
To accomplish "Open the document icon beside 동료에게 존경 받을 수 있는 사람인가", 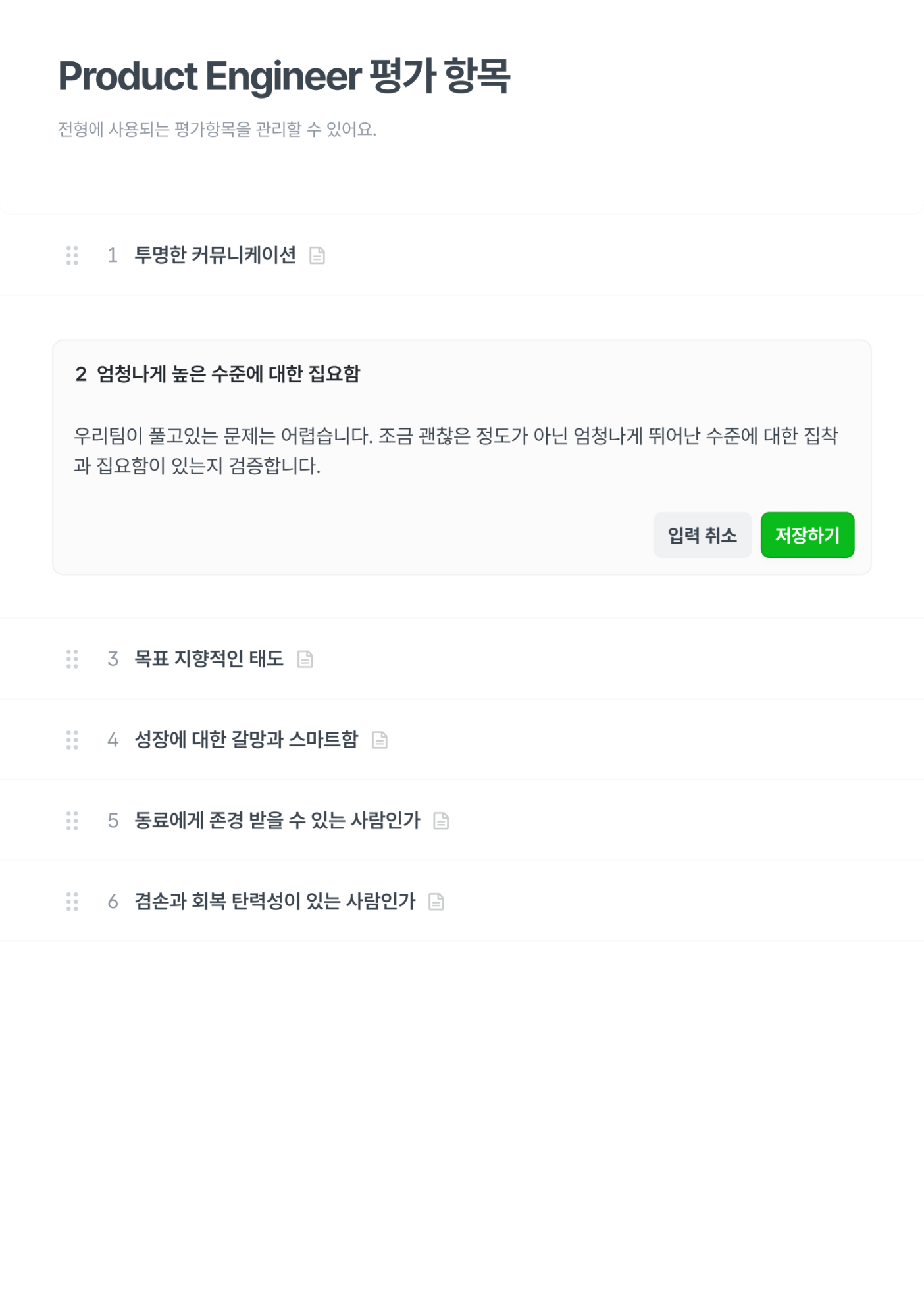I will point(441,821).
